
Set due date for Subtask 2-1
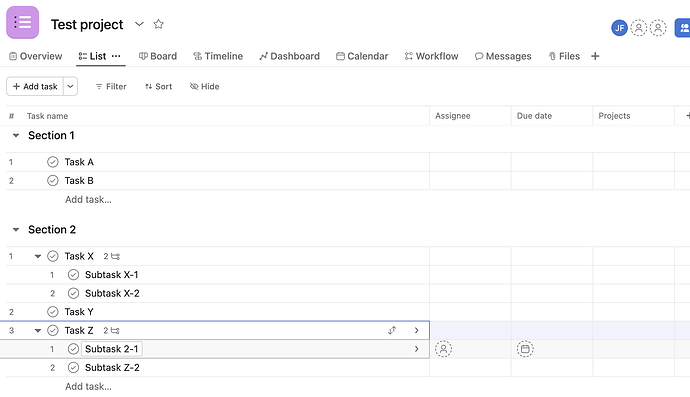pos(525,349)
